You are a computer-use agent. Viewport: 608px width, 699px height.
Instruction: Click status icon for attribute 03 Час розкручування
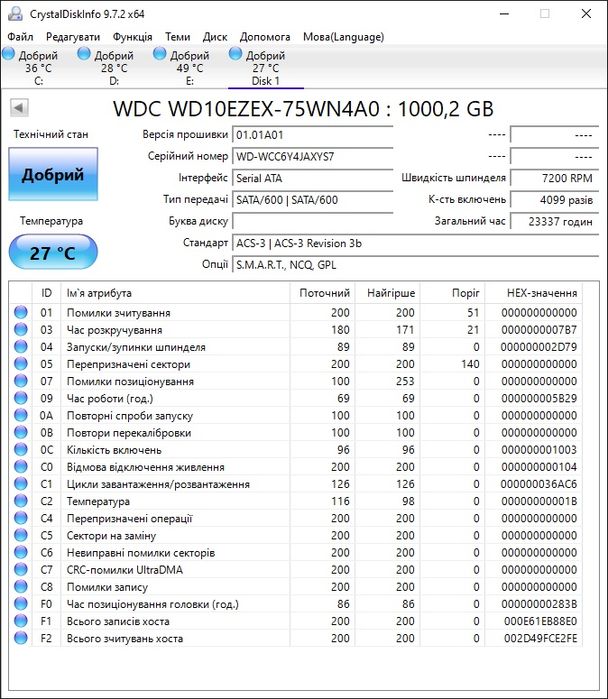tap(21, 329)
